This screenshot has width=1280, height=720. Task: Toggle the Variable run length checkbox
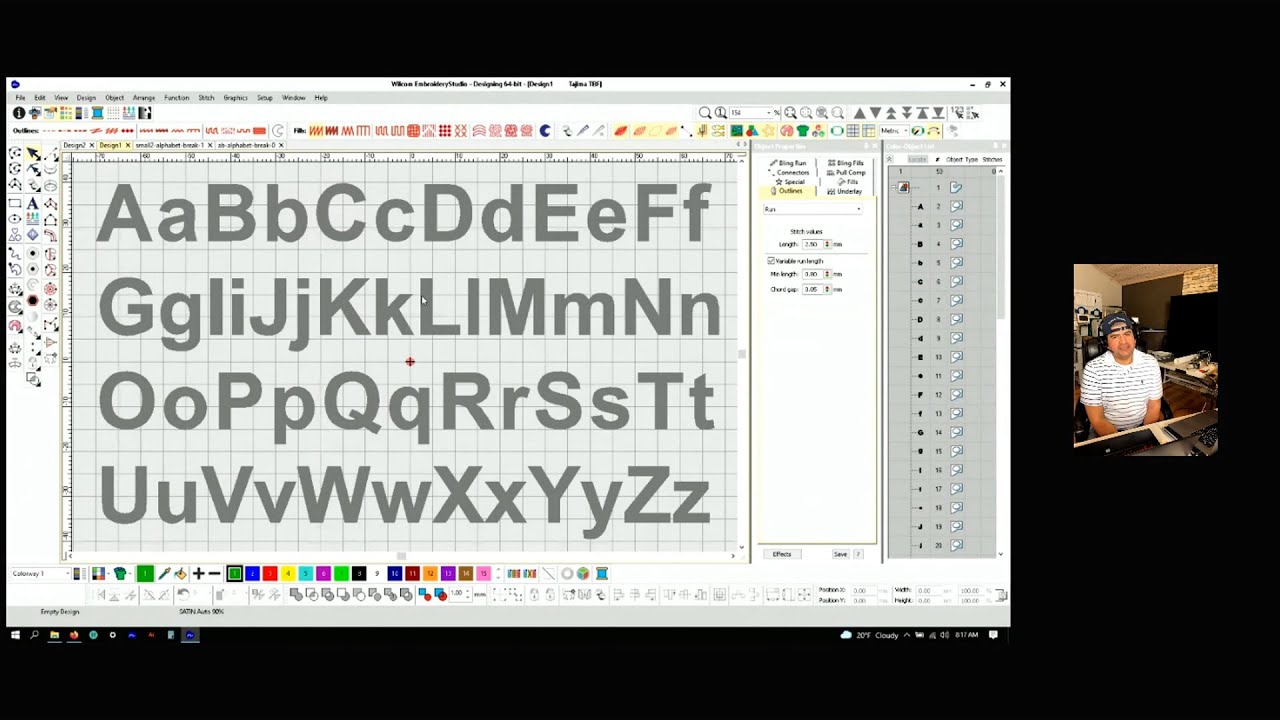[771, 261]
